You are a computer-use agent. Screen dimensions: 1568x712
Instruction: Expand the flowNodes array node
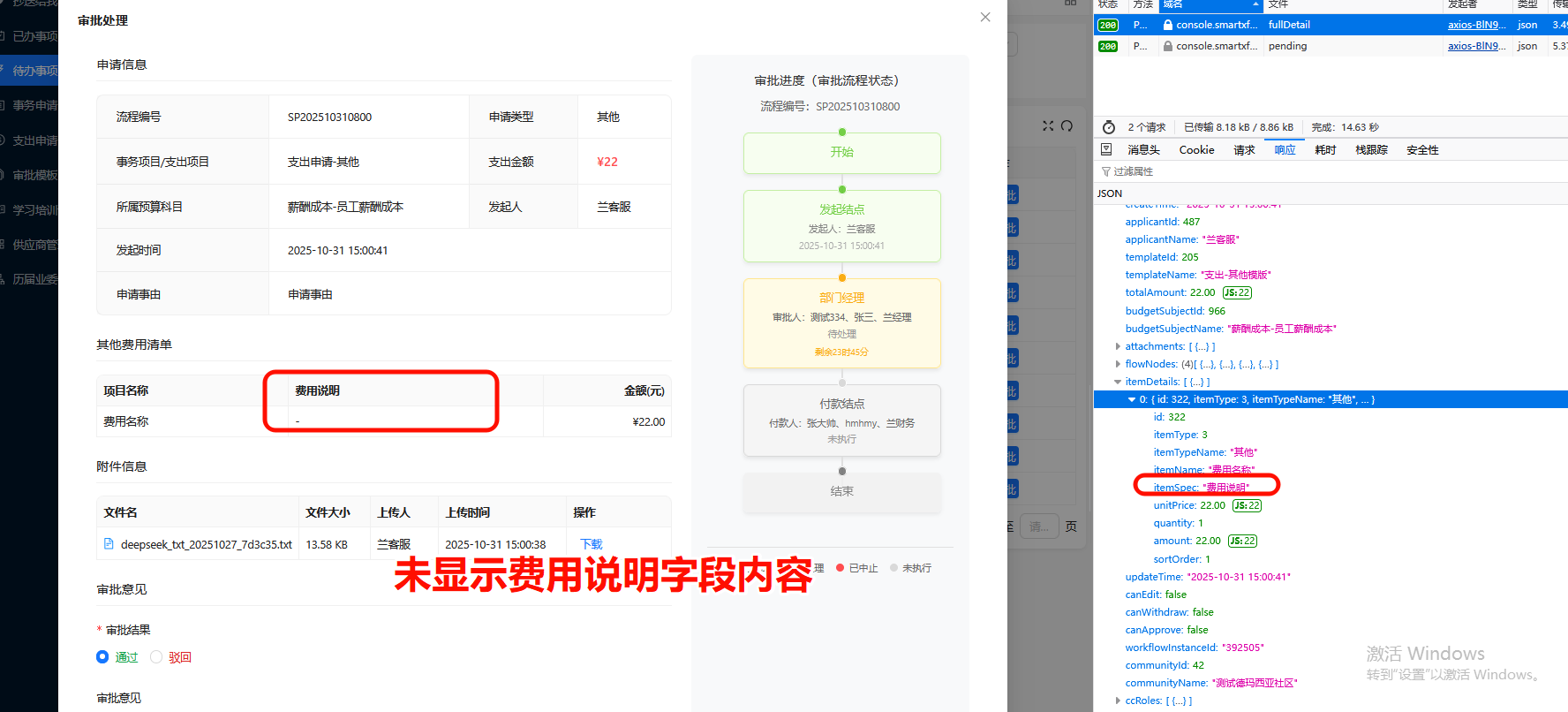click(1118, 364)
